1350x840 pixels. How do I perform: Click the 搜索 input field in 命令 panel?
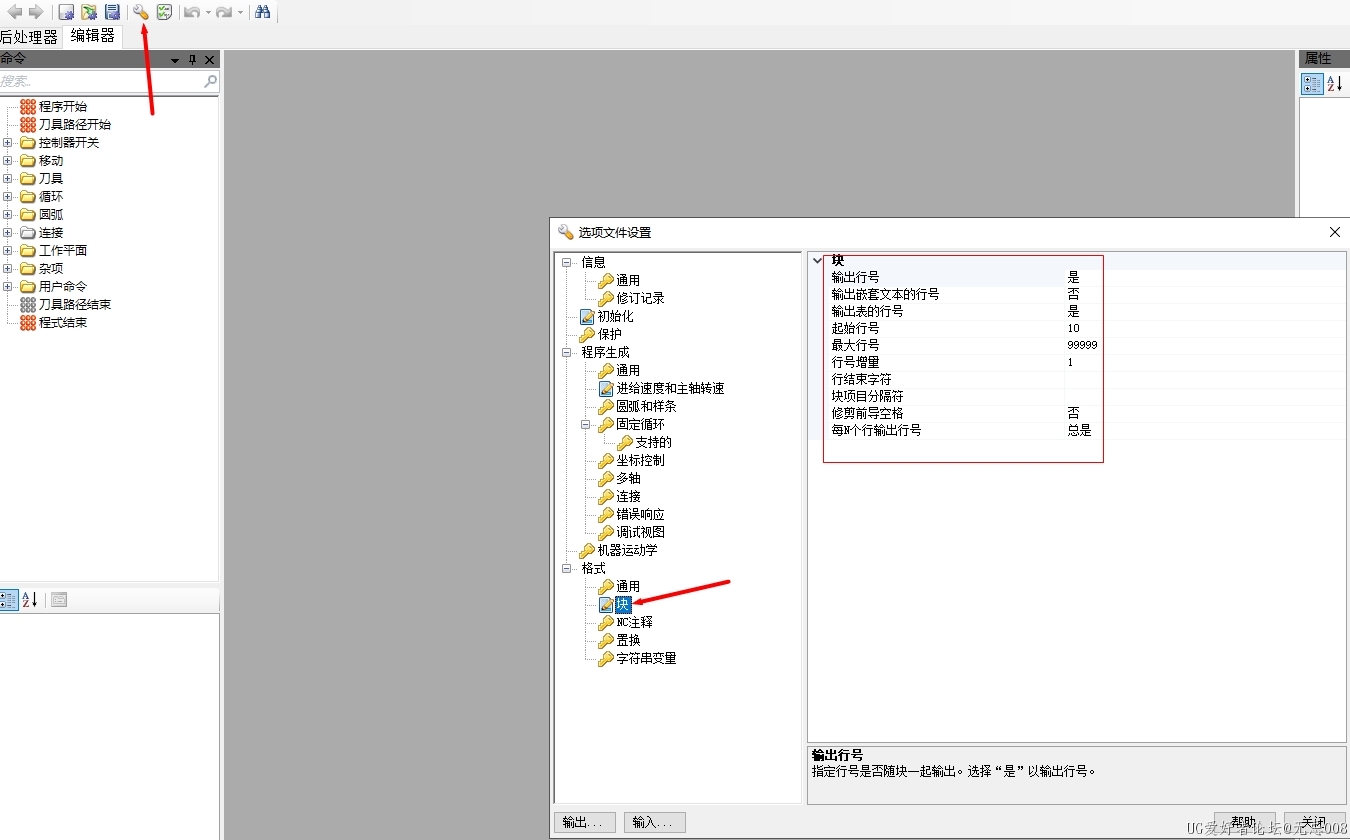(100, 81)
